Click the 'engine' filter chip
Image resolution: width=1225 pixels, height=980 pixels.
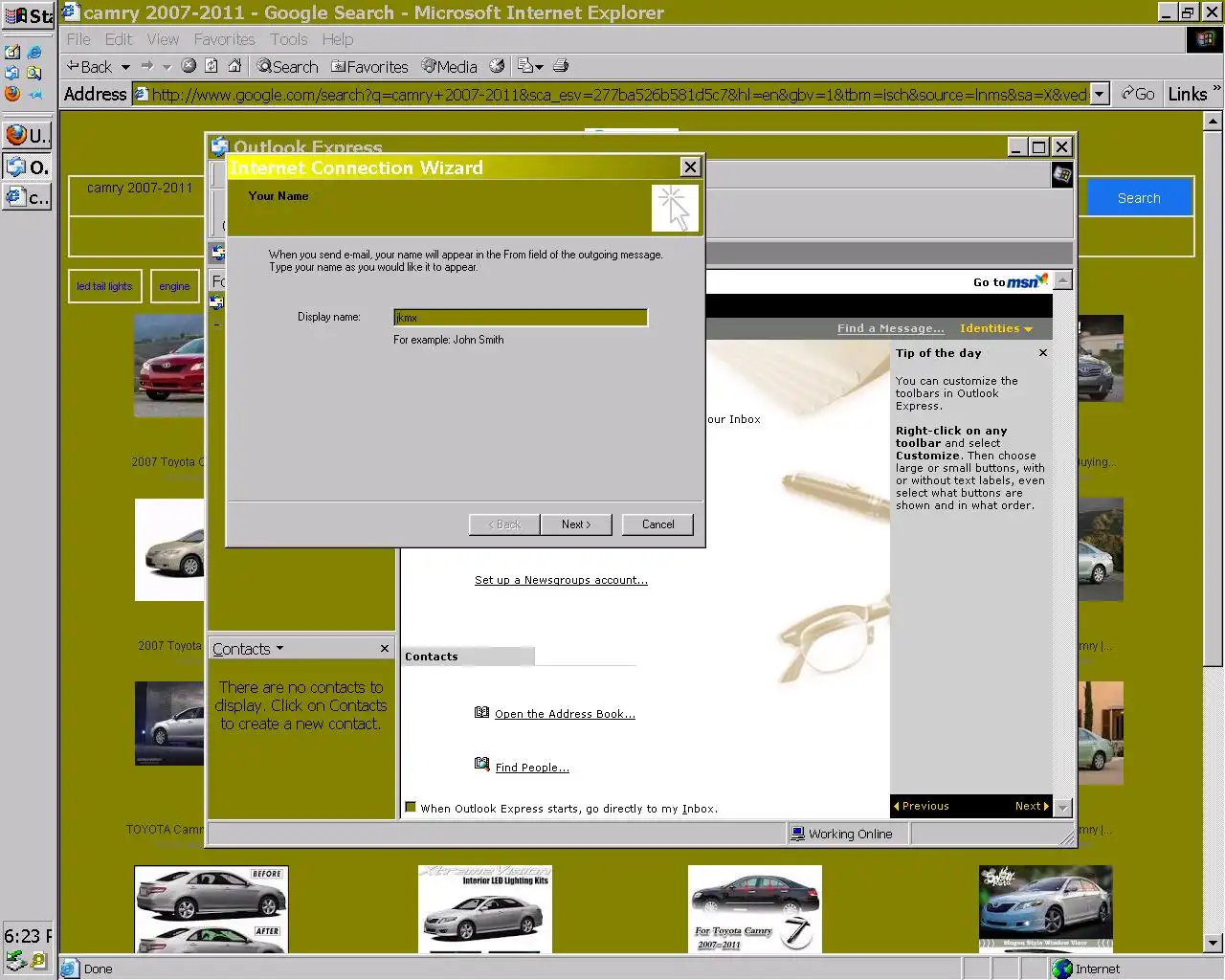click(174, 286)
